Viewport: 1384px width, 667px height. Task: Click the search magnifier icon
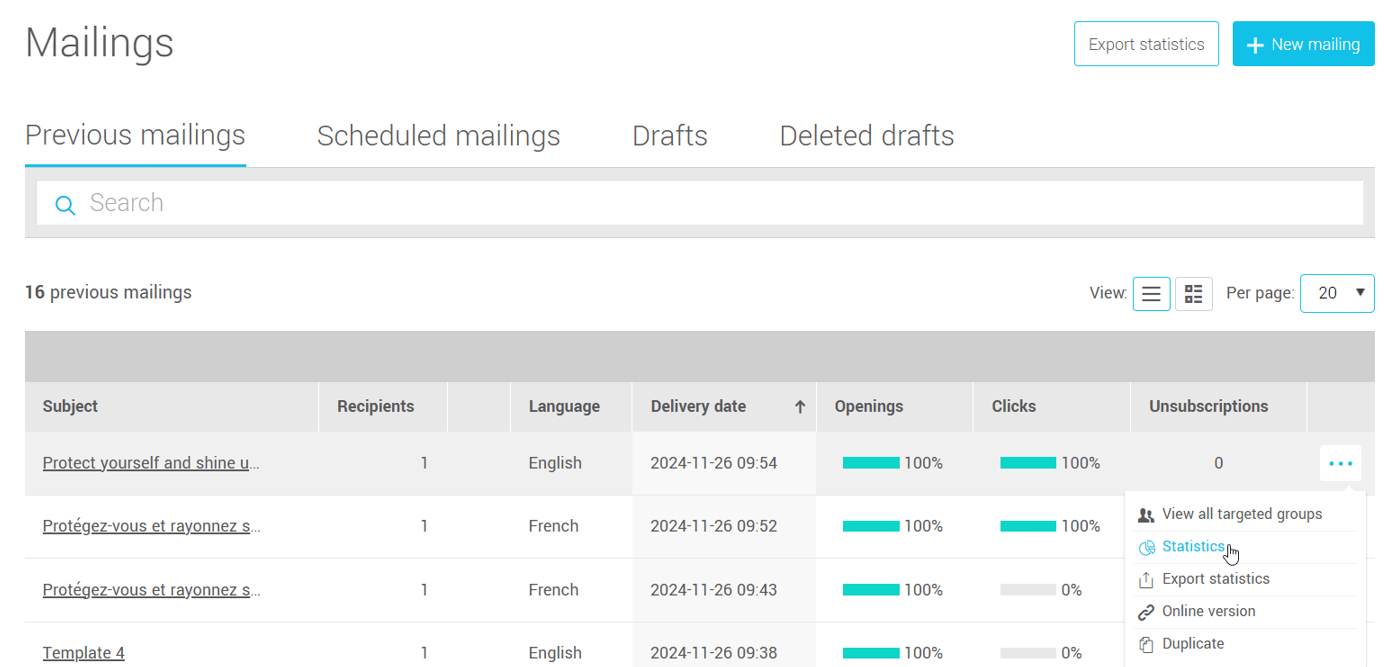click(65, 204)
